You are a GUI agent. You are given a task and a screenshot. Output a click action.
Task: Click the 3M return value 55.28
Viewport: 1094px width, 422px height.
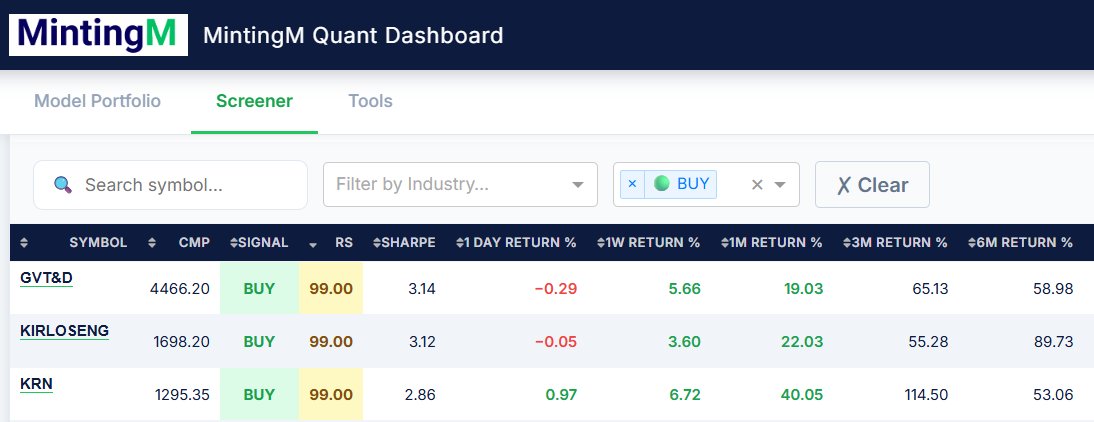click(930, 342)
